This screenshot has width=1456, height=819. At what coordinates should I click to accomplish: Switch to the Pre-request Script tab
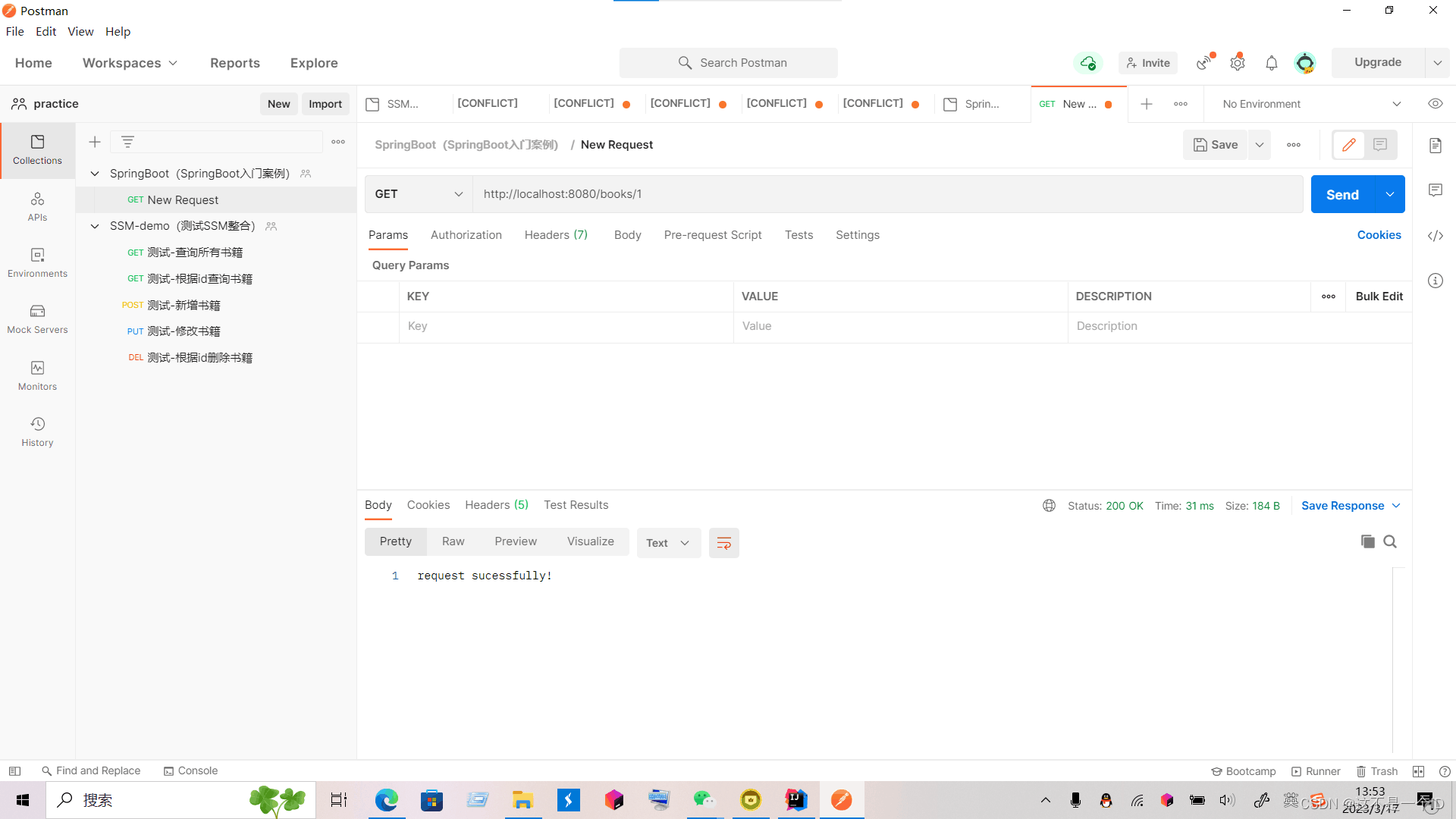point(713,235)
